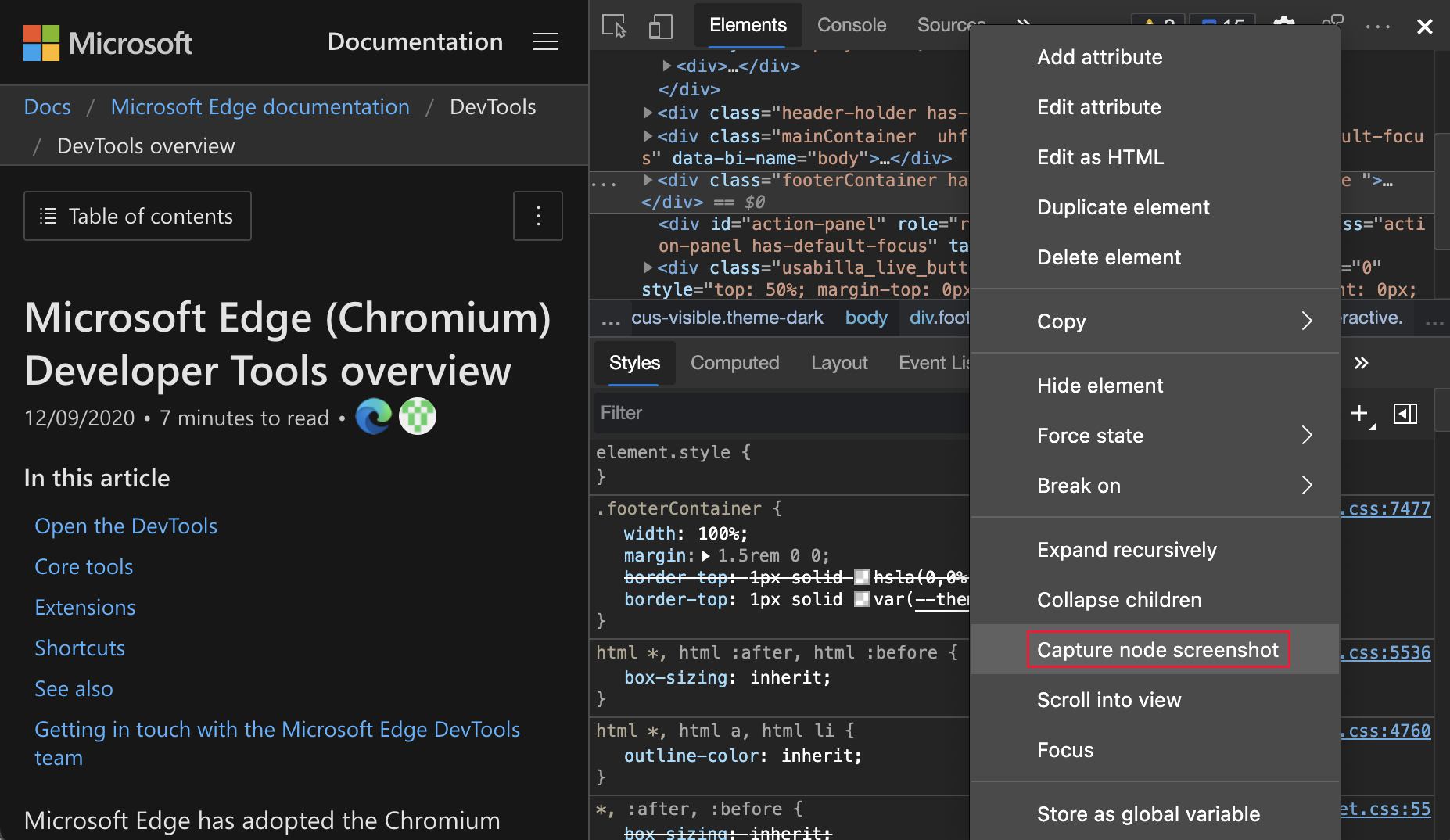Open the DevTools link in the article
The width and height of the screenshot is (1450, 840).
tap(125, 526)
